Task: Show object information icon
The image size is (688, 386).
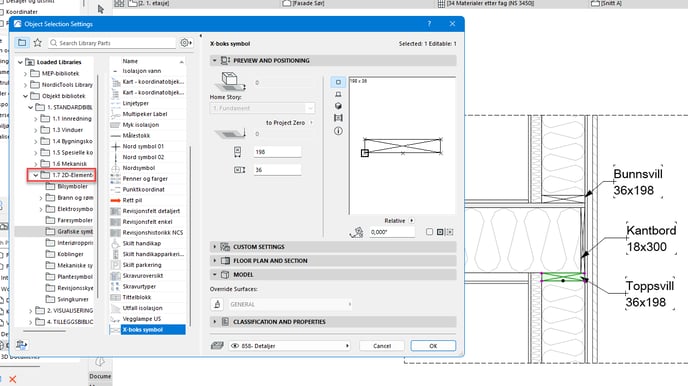Action: coord(338,131)
